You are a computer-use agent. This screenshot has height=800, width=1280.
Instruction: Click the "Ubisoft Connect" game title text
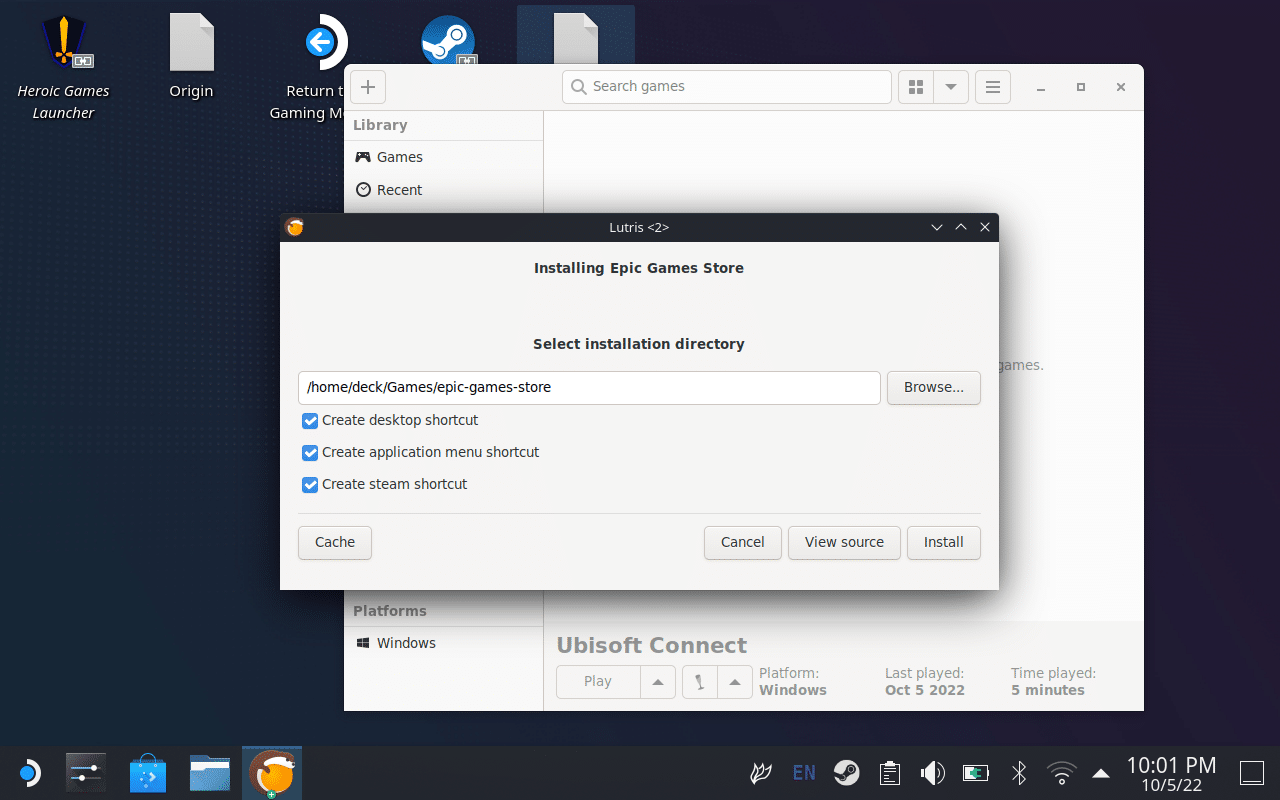(652, 645)
